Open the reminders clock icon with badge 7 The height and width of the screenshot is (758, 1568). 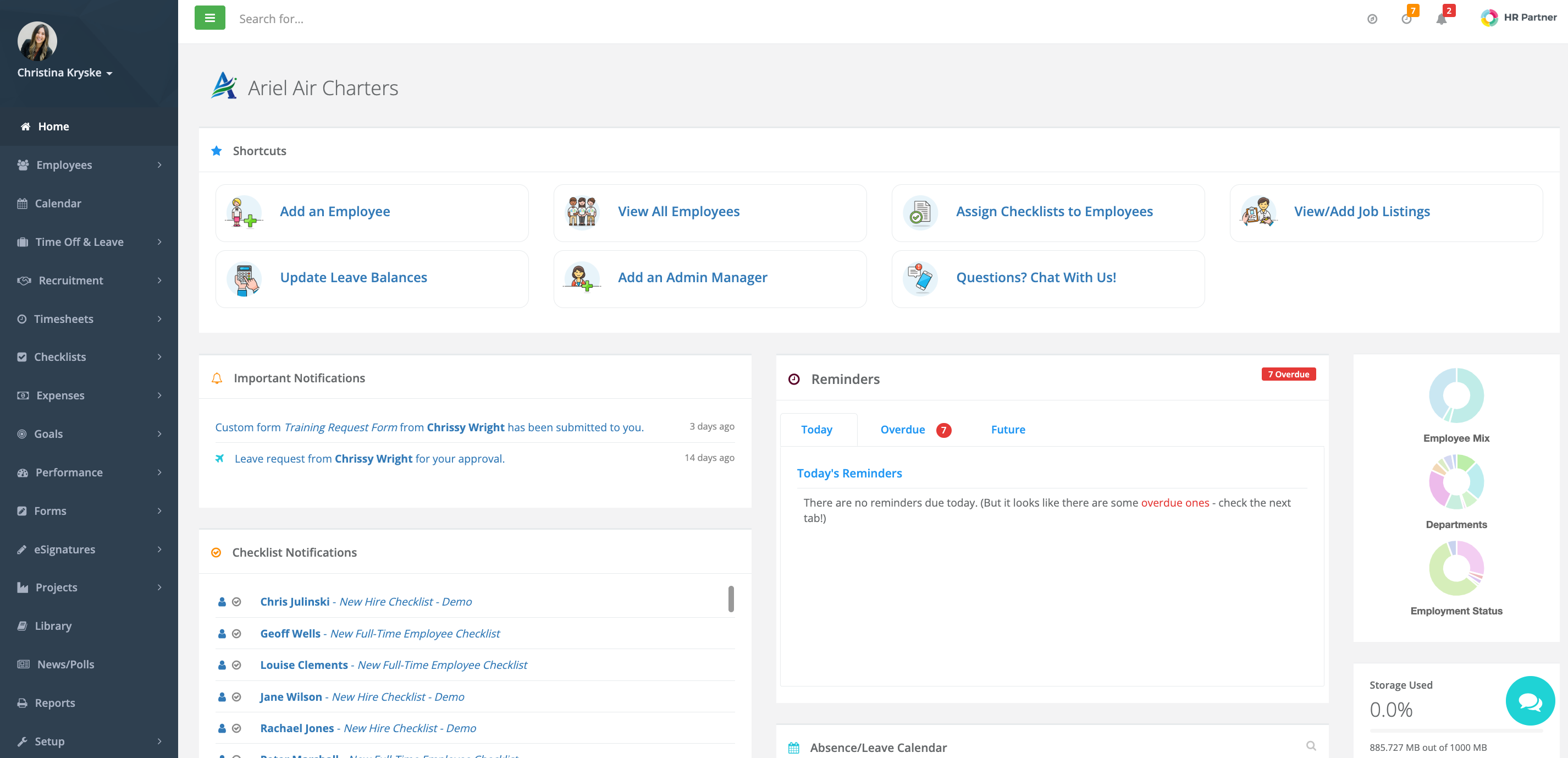pyautogui.click(x=1406, y=19)
